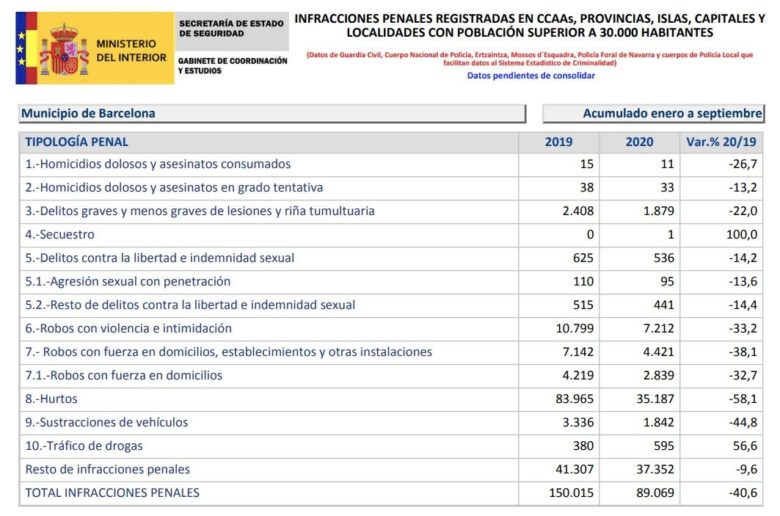Screen dimensions: 780x516
Task: Select the Var.% 20/19 column header
Action: [x=721, y=142]
